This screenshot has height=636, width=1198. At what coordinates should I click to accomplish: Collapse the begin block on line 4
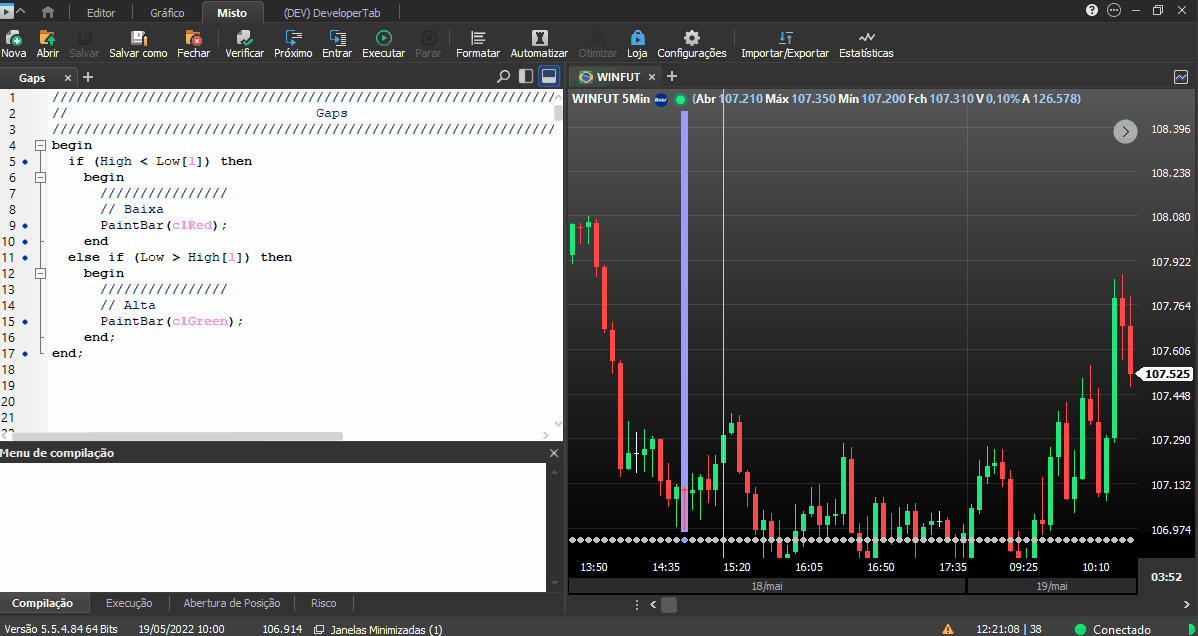coord(40,145)
